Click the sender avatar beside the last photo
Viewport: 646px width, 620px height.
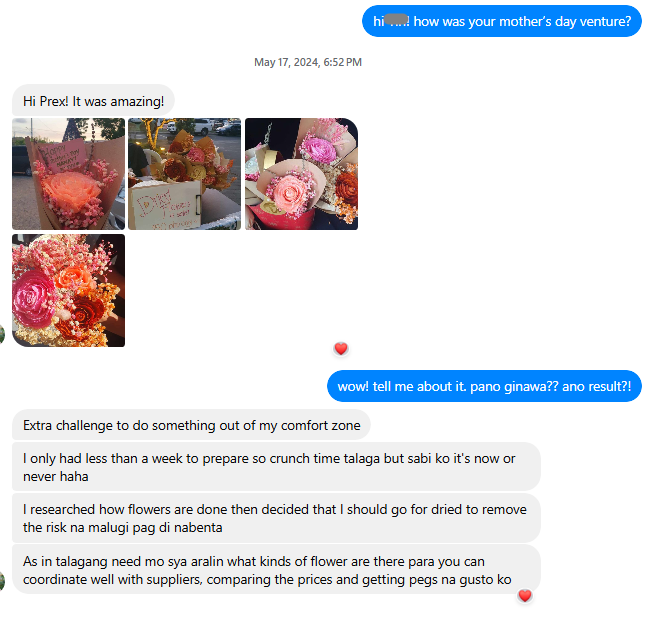pyautogui.click(x=2, y=333)
